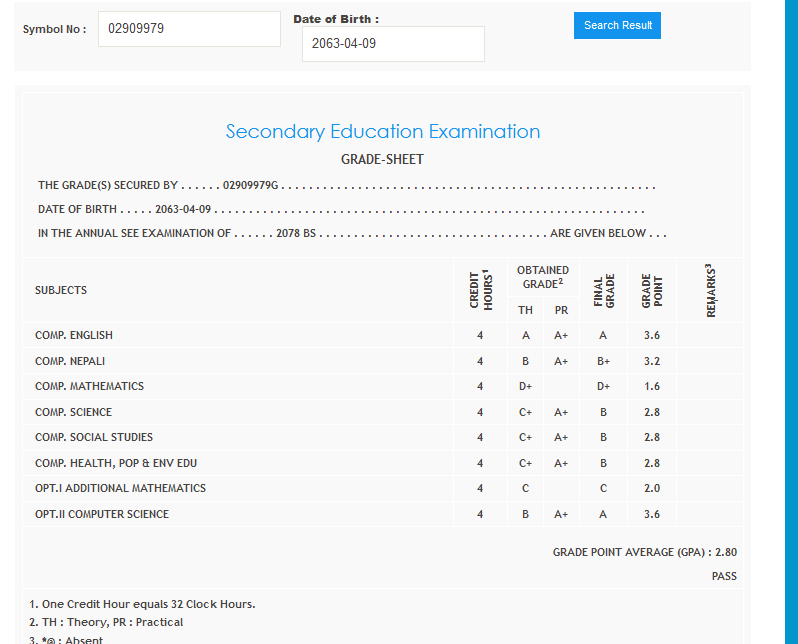Click the Grade Point Average 2.80 text
This screenshot has height=644, width=798.
click(644, 552)
